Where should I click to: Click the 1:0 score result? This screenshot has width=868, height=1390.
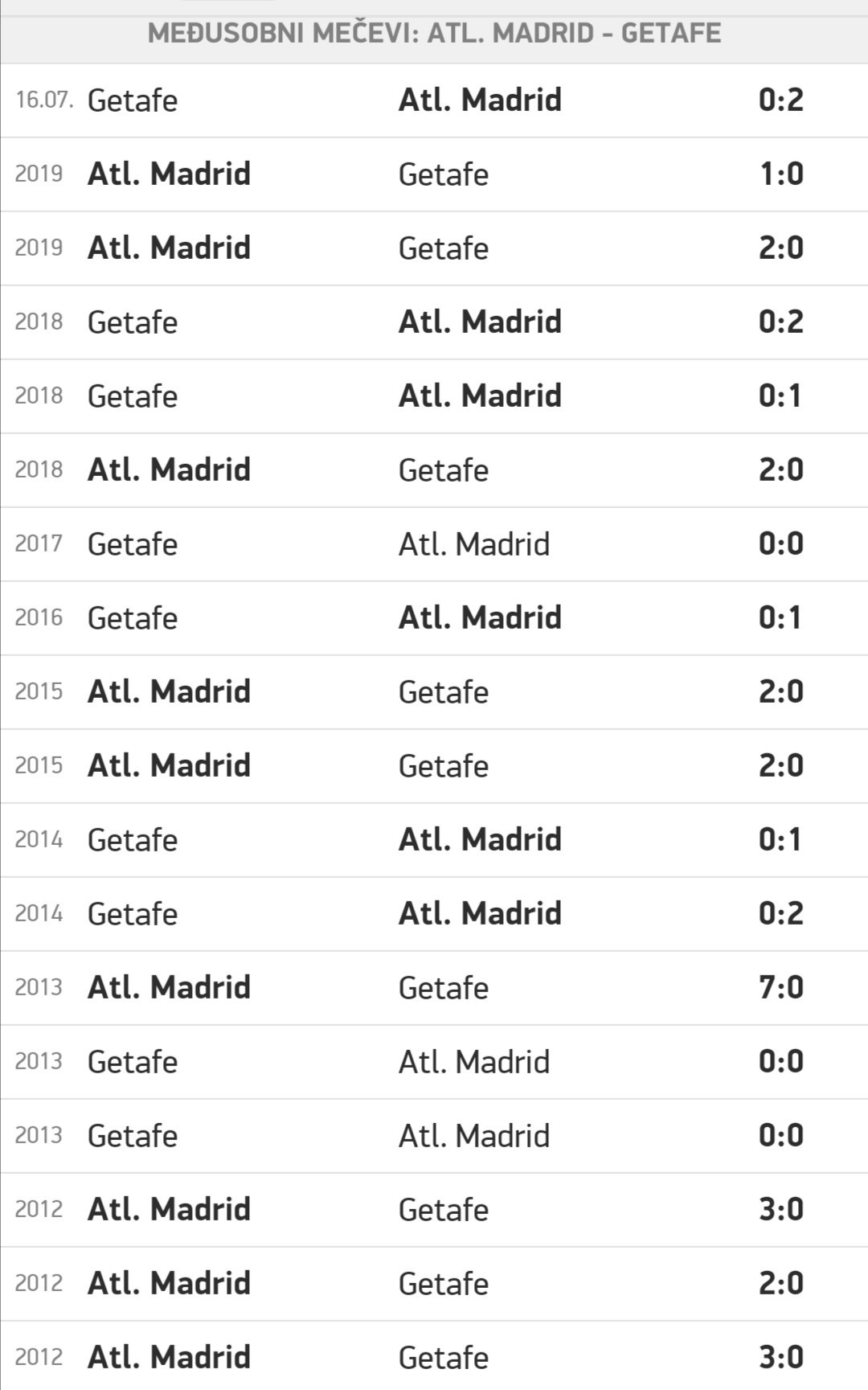pos(780,174)
